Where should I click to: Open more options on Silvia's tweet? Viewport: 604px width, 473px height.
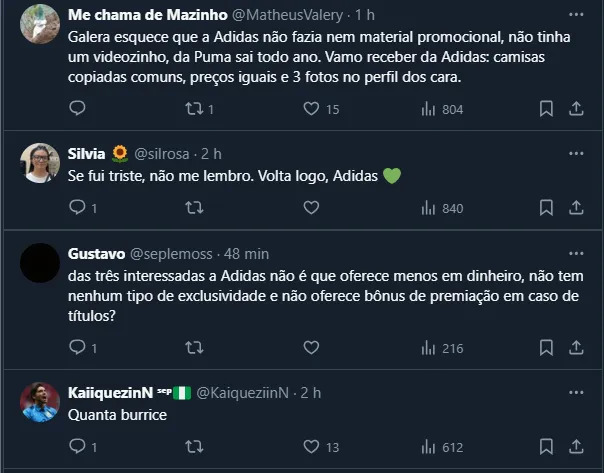pyautogui.click(x=576, y=153)
